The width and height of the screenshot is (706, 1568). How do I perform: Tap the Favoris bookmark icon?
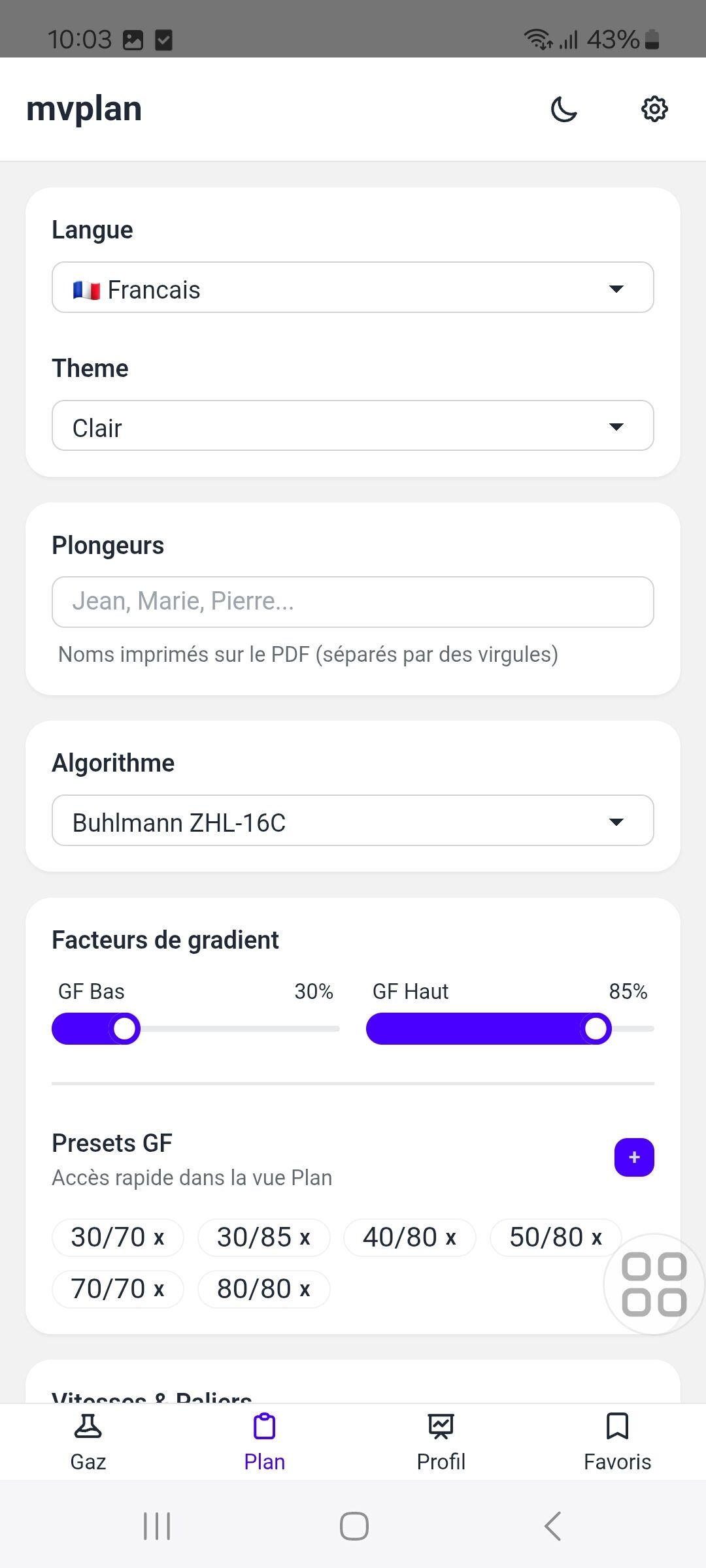[x=617, y=1426]
